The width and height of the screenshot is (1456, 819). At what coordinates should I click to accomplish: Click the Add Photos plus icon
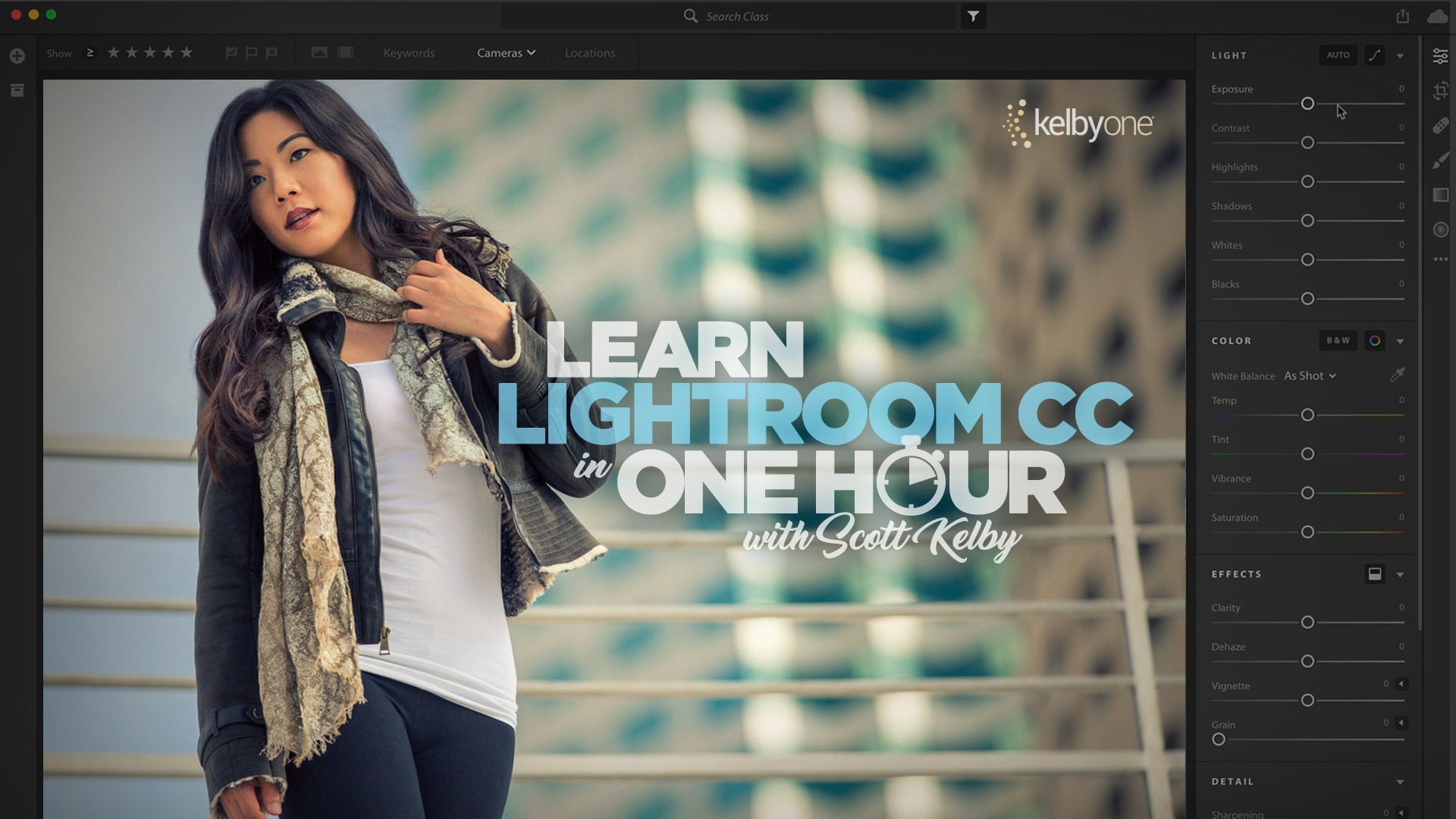click(x=17, y=56)
